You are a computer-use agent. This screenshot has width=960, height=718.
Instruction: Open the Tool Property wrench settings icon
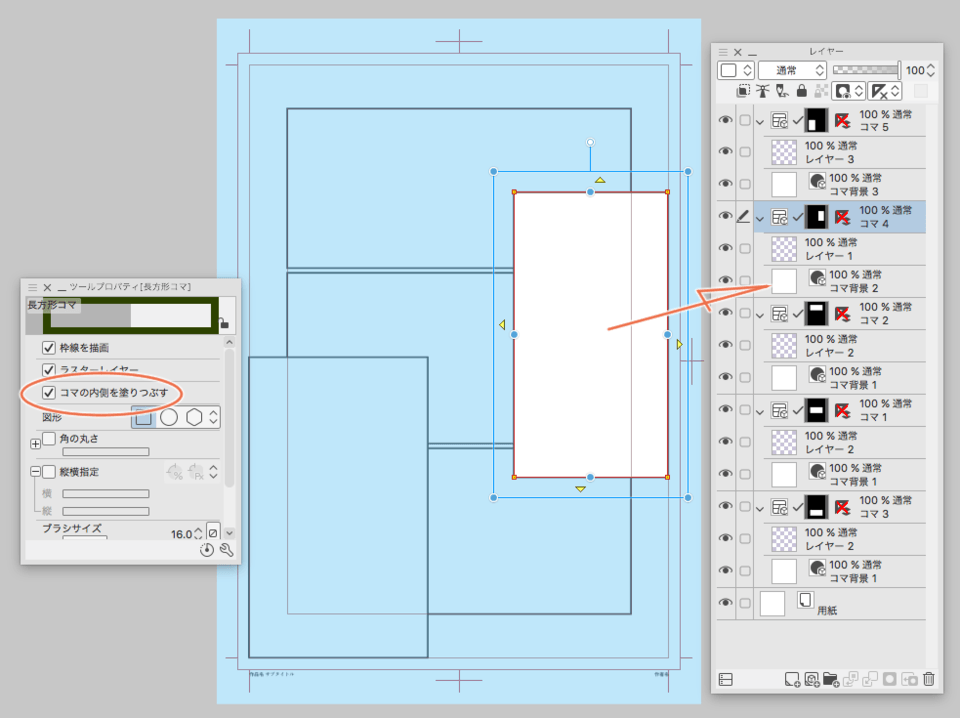226,548
